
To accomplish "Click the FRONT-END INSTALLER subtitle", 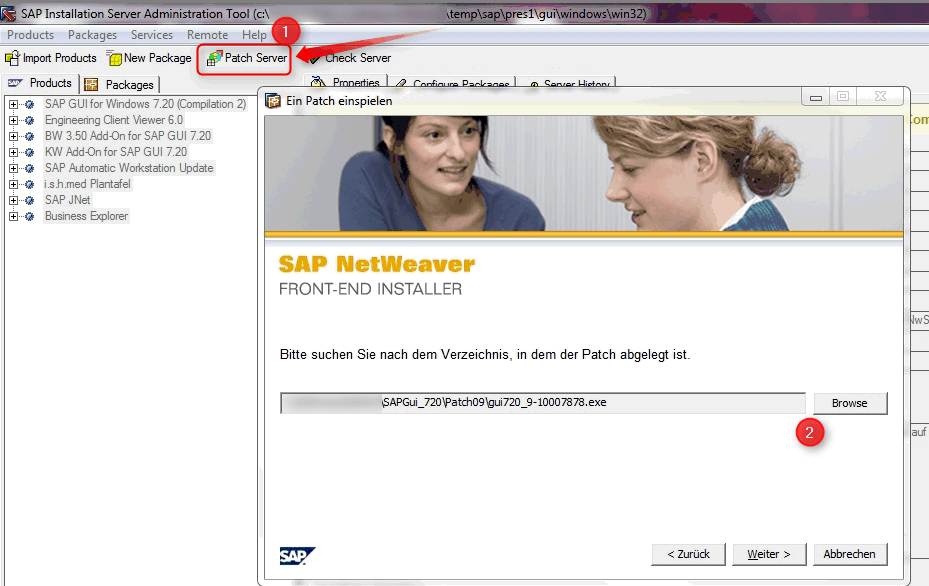I will coord(370,289).
